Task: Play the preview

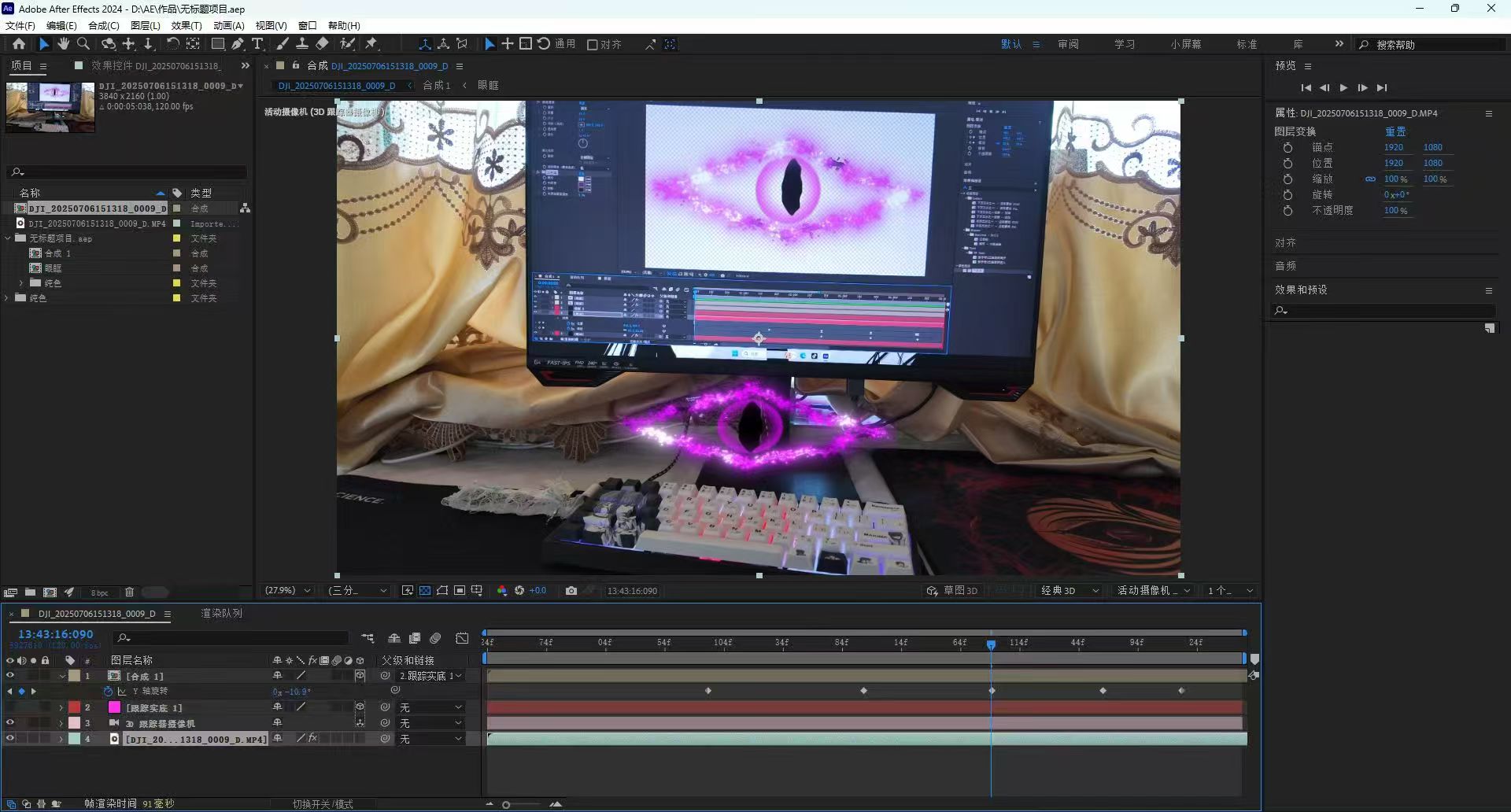Action: pos(1343,88)
